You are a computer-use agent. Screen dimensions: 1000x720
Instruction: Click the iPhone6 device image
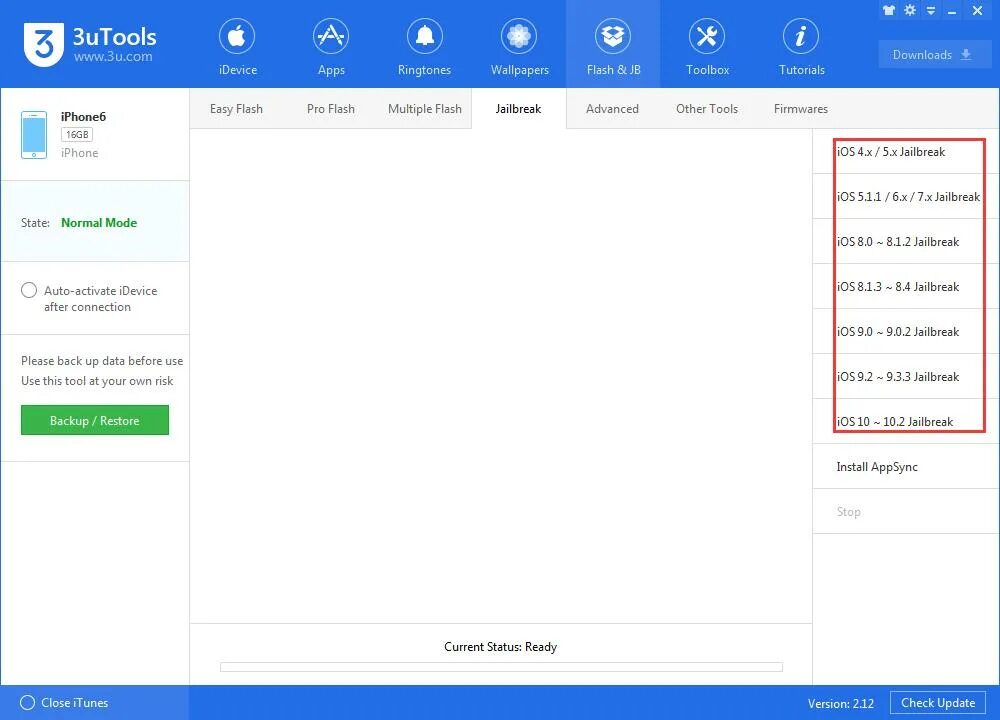[34, 135]
